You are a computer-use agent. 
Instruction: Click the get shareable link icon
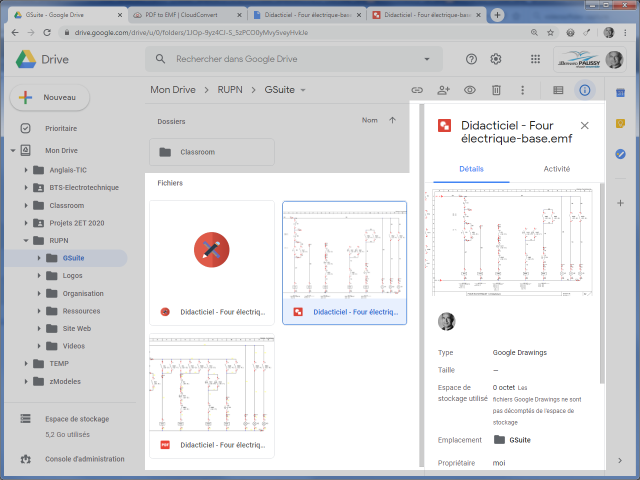click(x=417, y=90)
